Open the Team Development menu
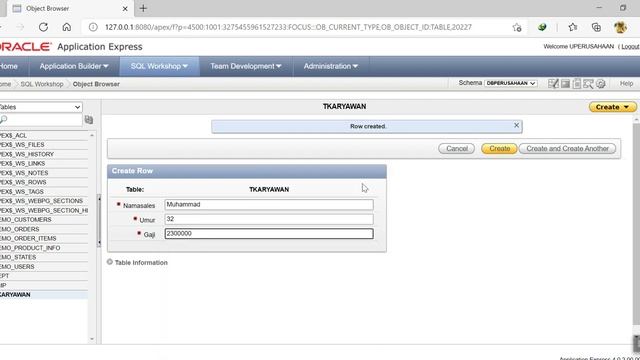This screenshot has height=360, width=640. pyautogui.click(x=246, y=66)
